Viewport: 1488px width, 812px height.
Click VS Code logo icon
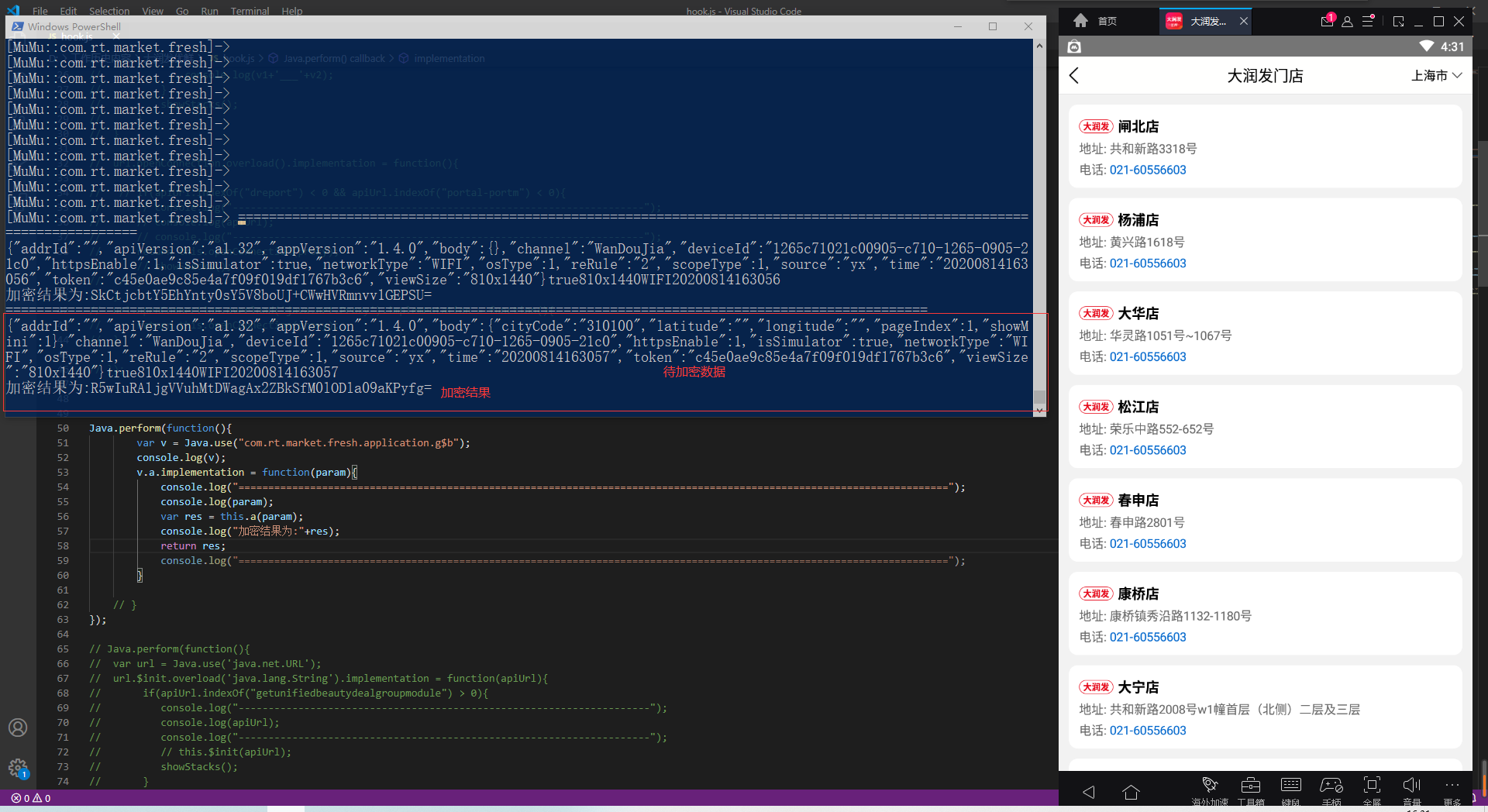coord(13,11)
